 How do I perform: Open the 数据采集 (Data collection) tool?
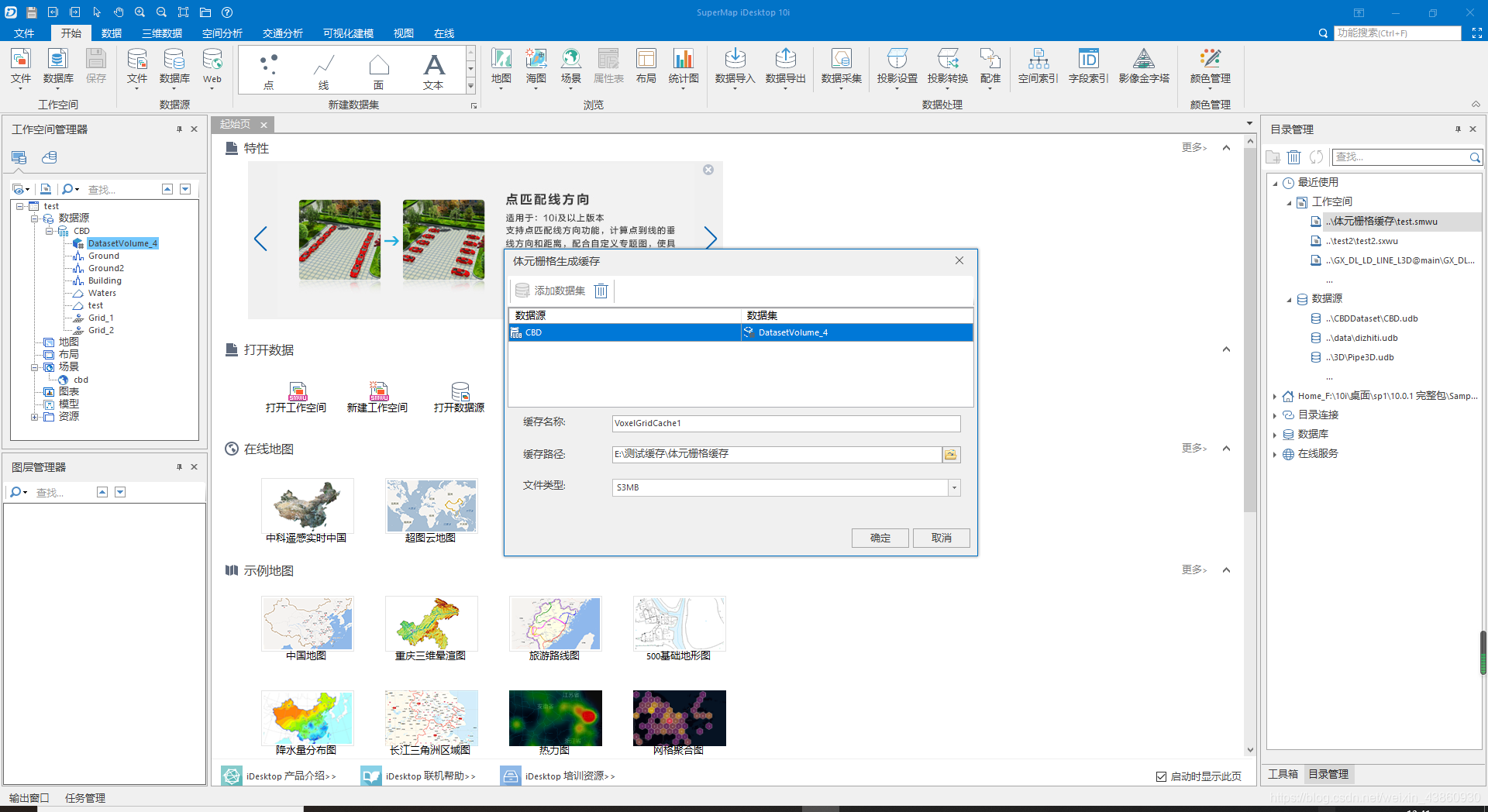click(x=842, y=67)
